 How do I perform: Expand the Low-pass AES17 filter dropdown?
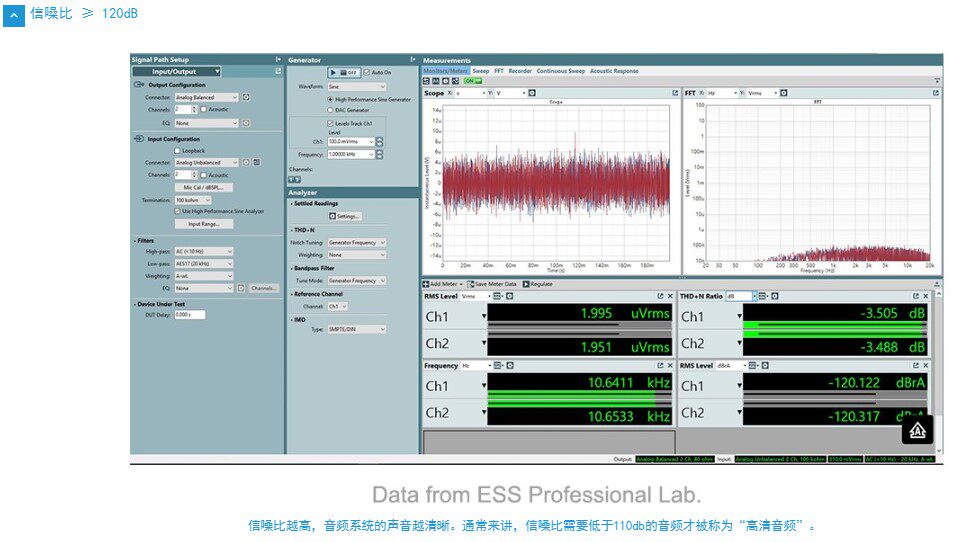point(204,264)
